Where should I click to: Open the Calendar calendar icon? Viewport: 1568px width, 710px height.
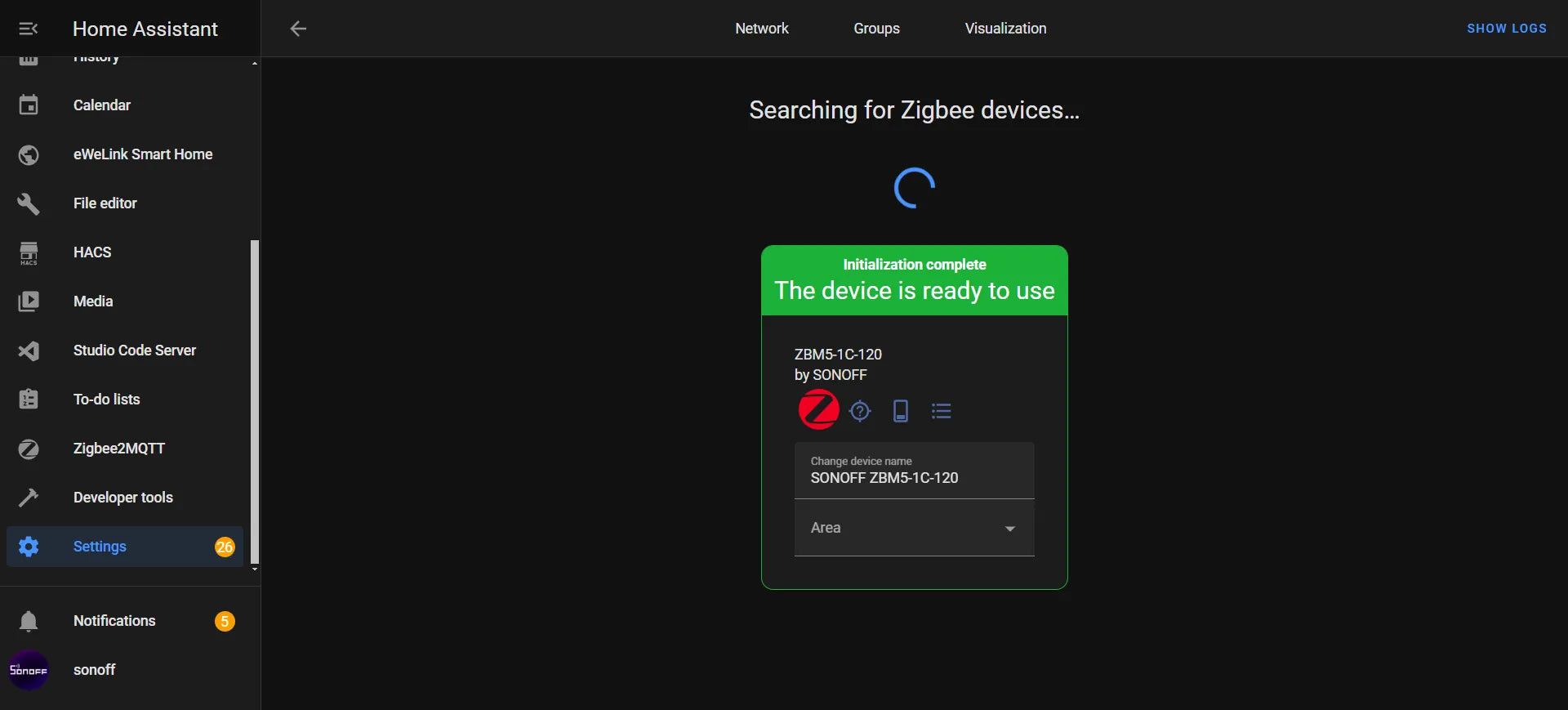click(29, 105)
